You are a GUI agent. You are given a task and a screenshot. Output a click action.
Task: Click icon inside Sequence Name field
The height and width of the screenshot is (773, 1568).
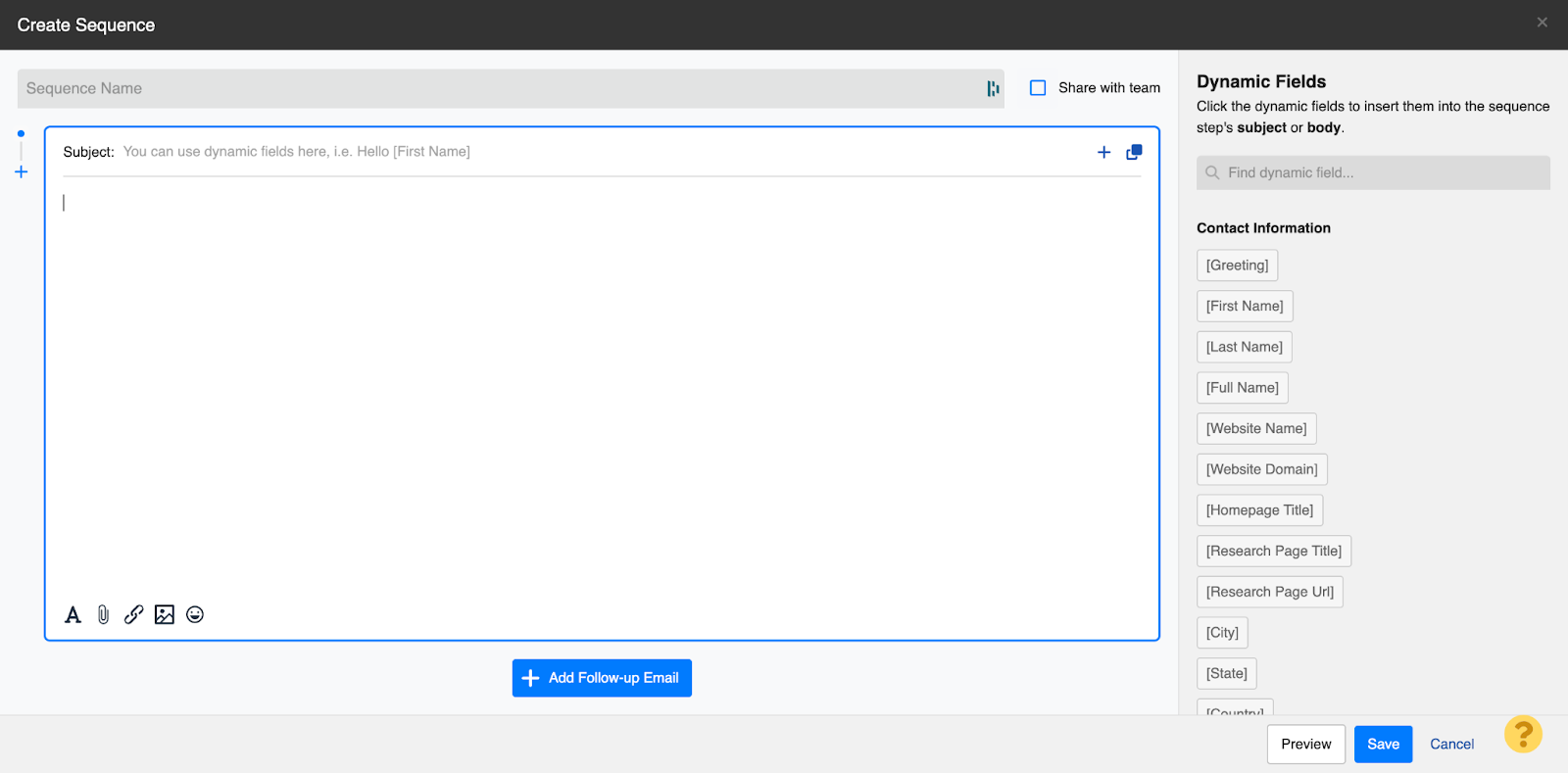point(992,89)
